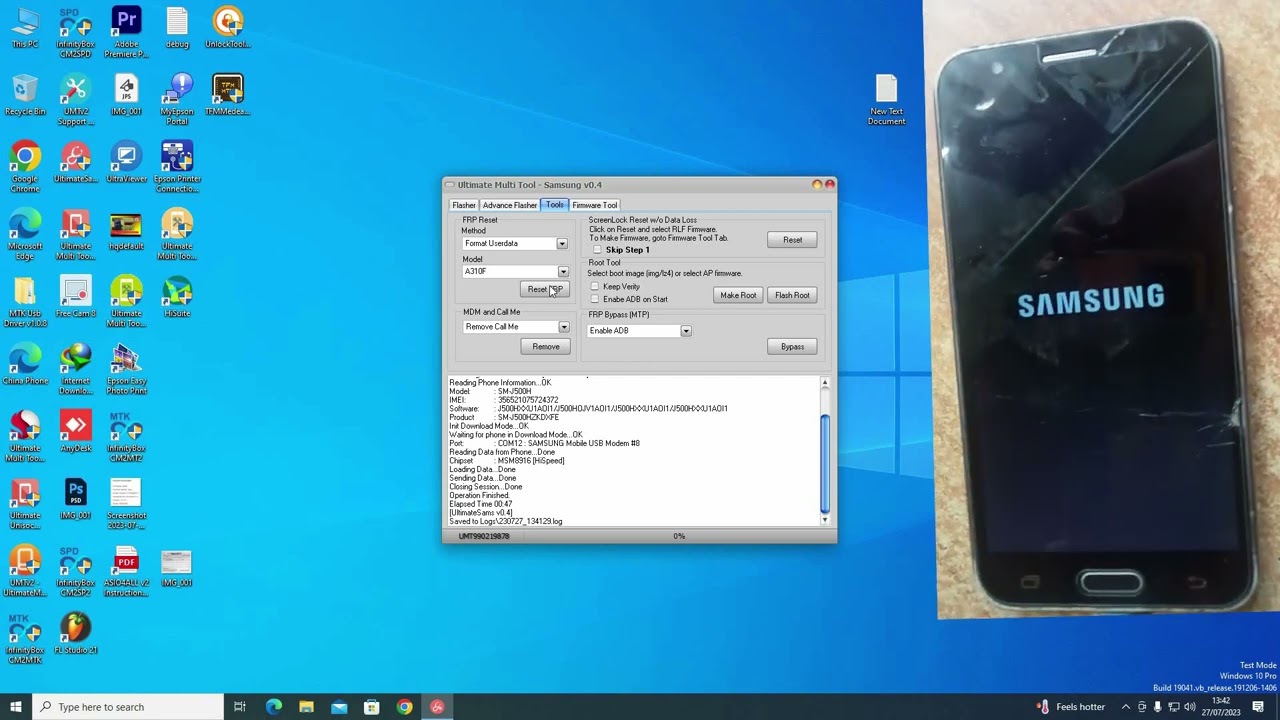Launch Microsoft Edge desktop shortcut
This screenshot has height=720, width=1280.
coord(25,234)
